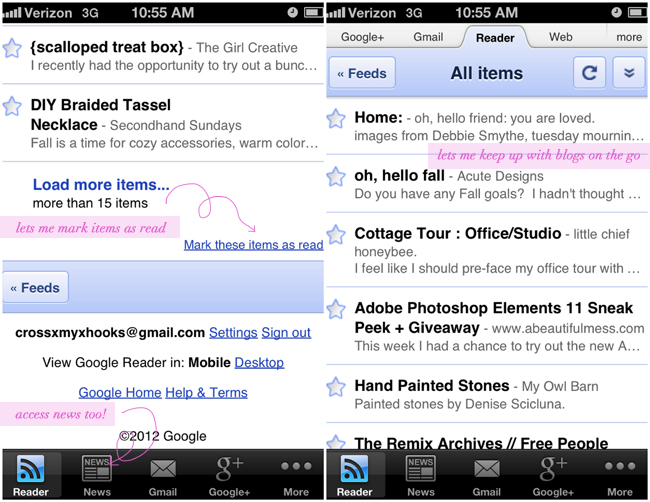Switch to the Gmail top tab
This screenshot has height=502, width=650.
428,37
